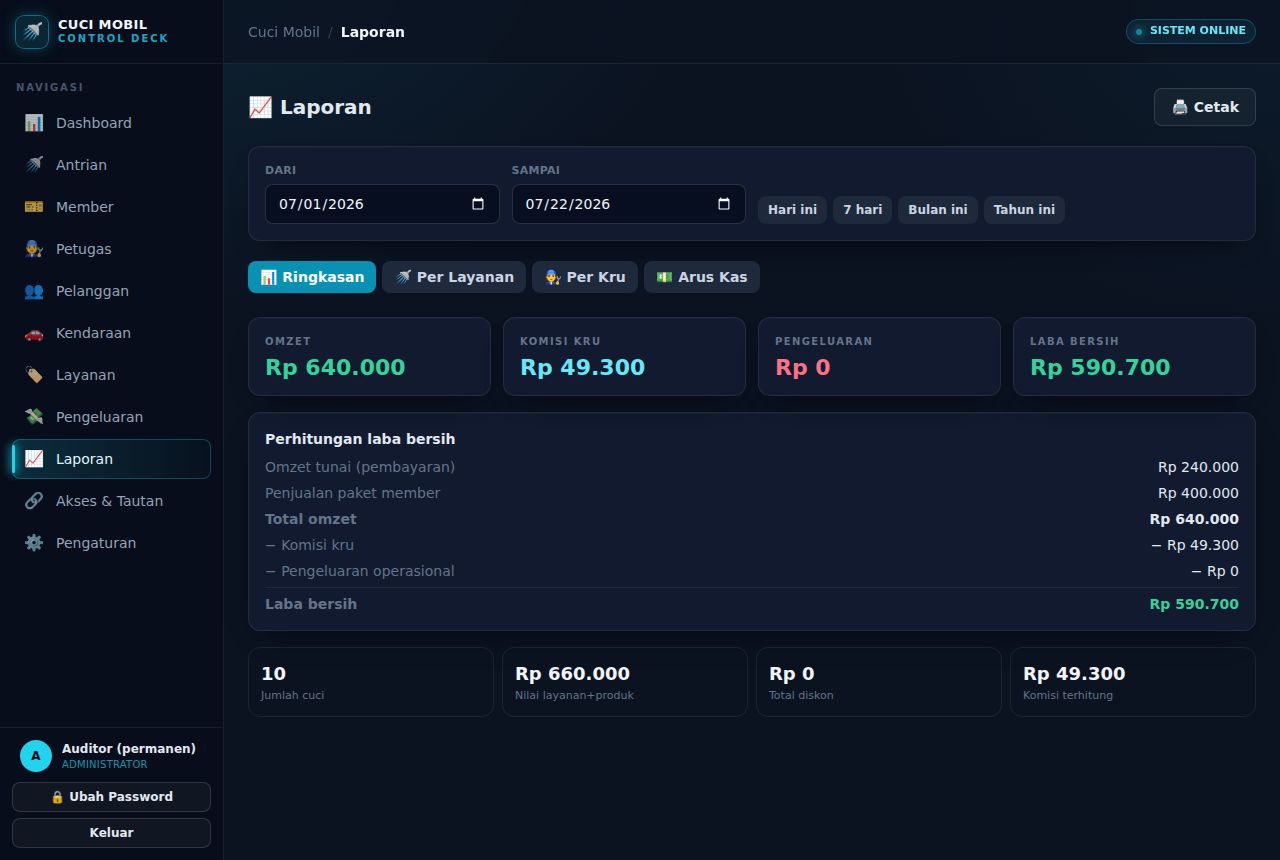
Task: Open the calendar picker in Dari field
Action: [x=478, y=204]
